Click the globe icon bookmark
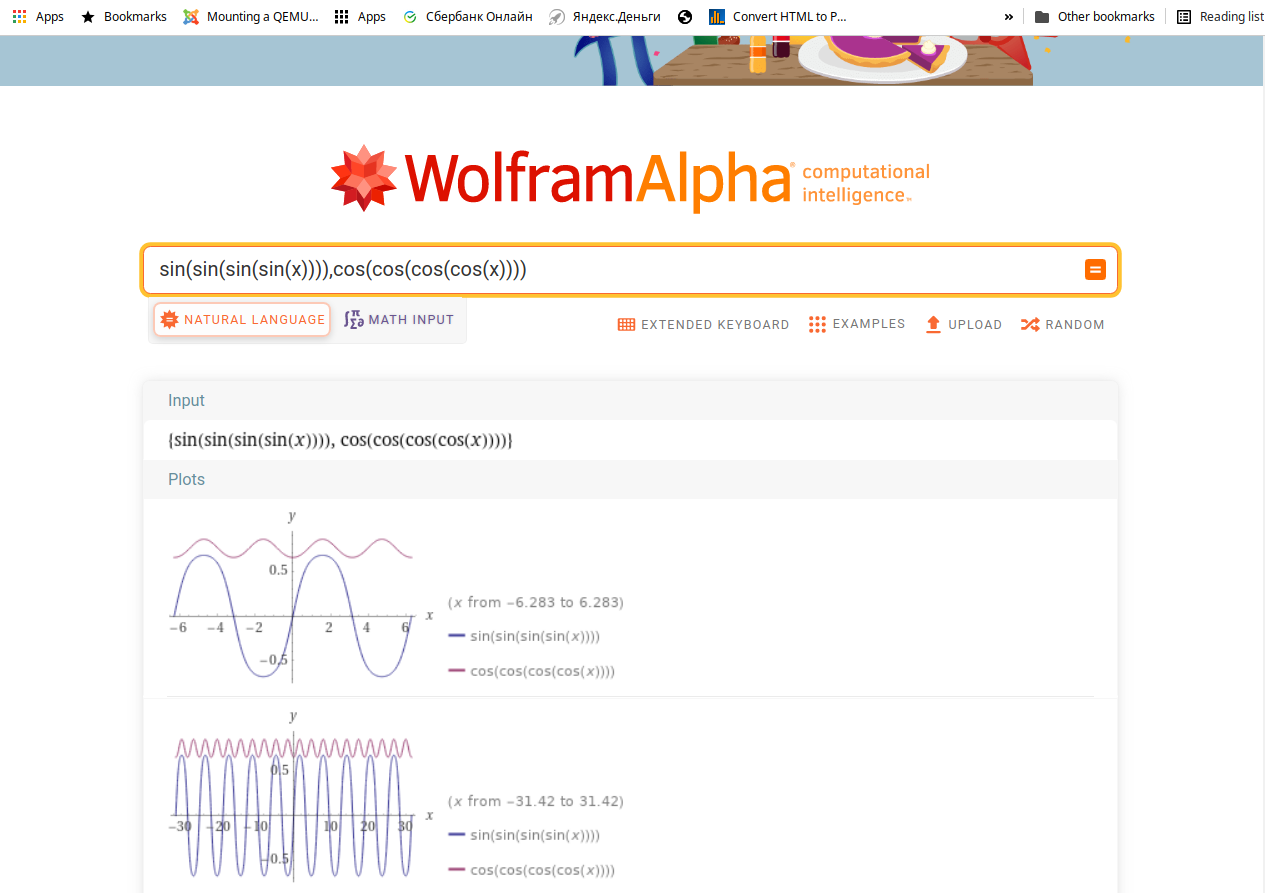This screenshot has width=1265, height=893. tap(685, 17)
